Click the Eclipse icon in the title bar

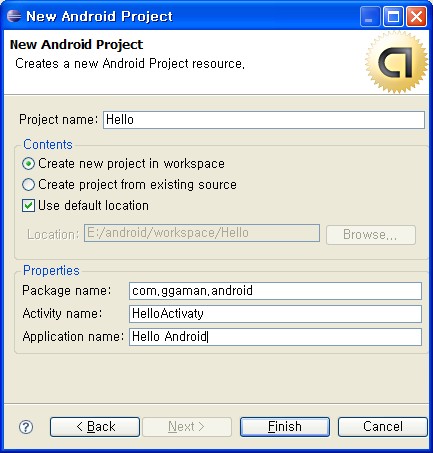[x=14, y=16]
